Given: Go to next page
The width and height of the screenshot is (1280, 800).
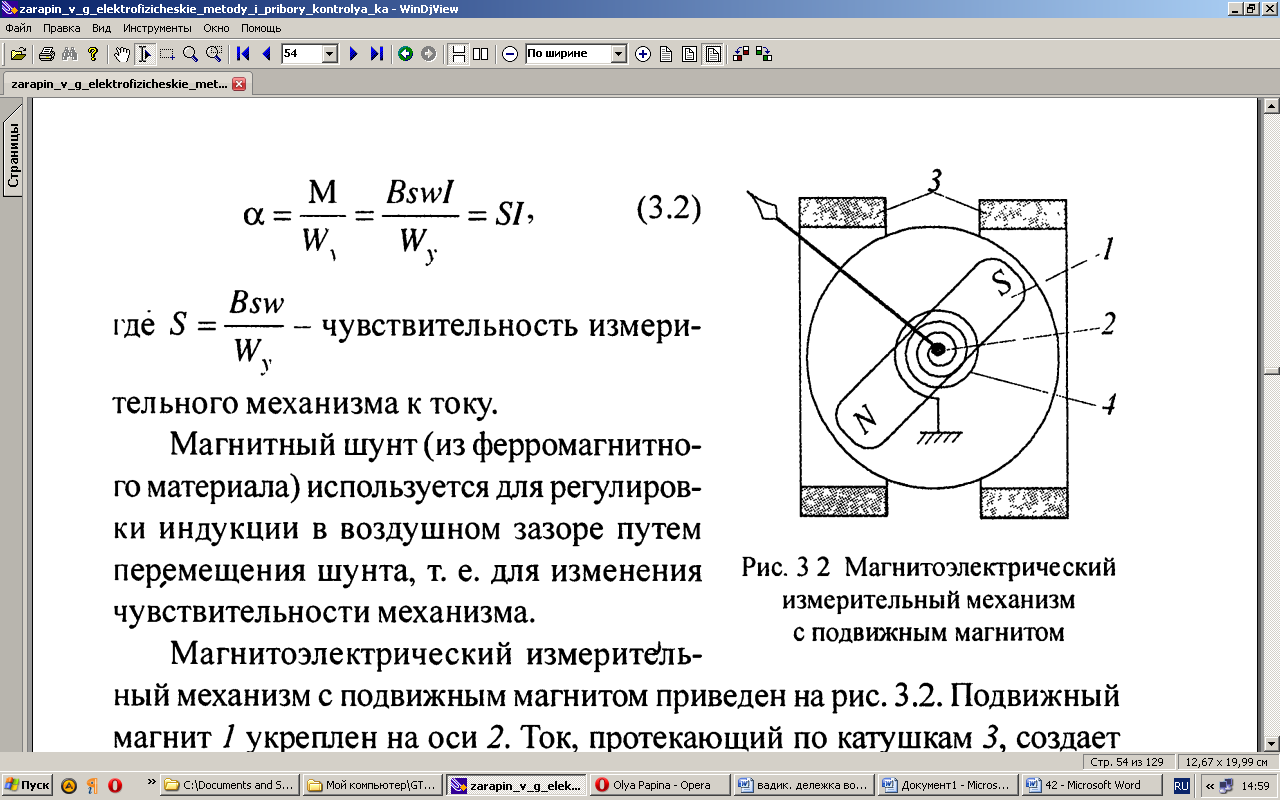Looking at the screenshot, I should click(x=353, y=54).
